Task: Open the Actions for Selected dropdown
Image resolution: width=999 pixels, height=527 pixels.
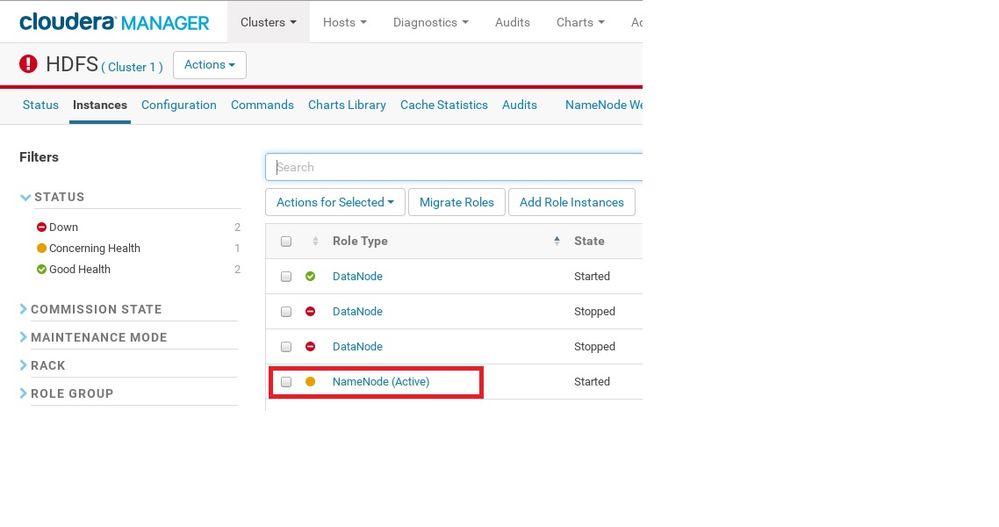Action: pyautogui.click(x=335, y=202)
